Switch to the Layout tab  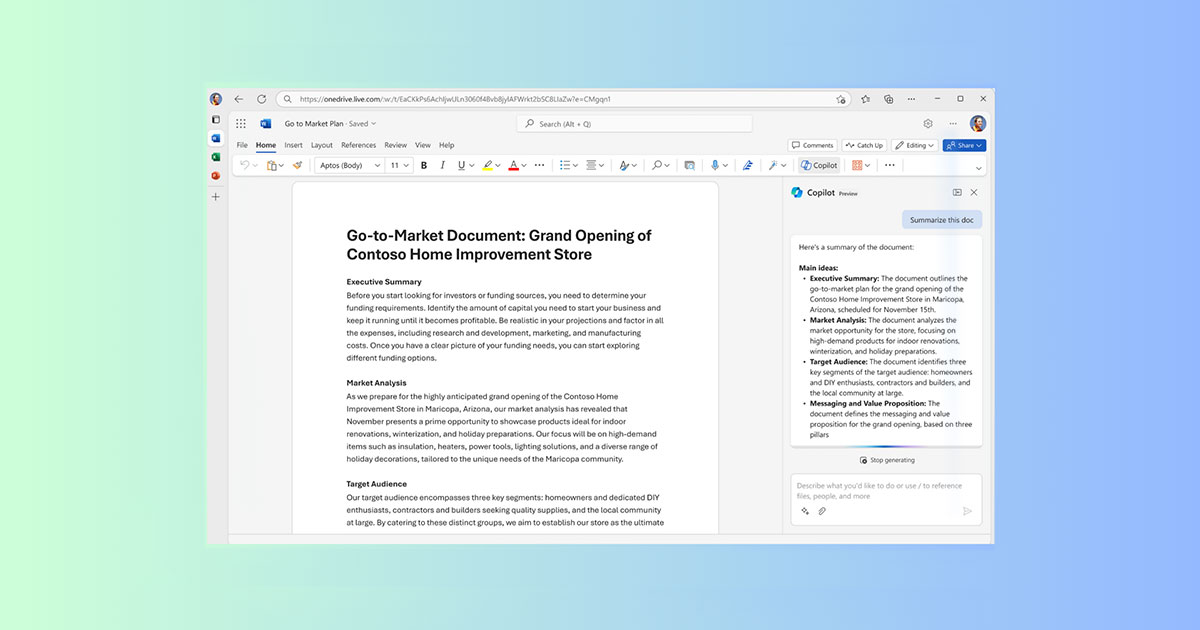tap(322, 145)
